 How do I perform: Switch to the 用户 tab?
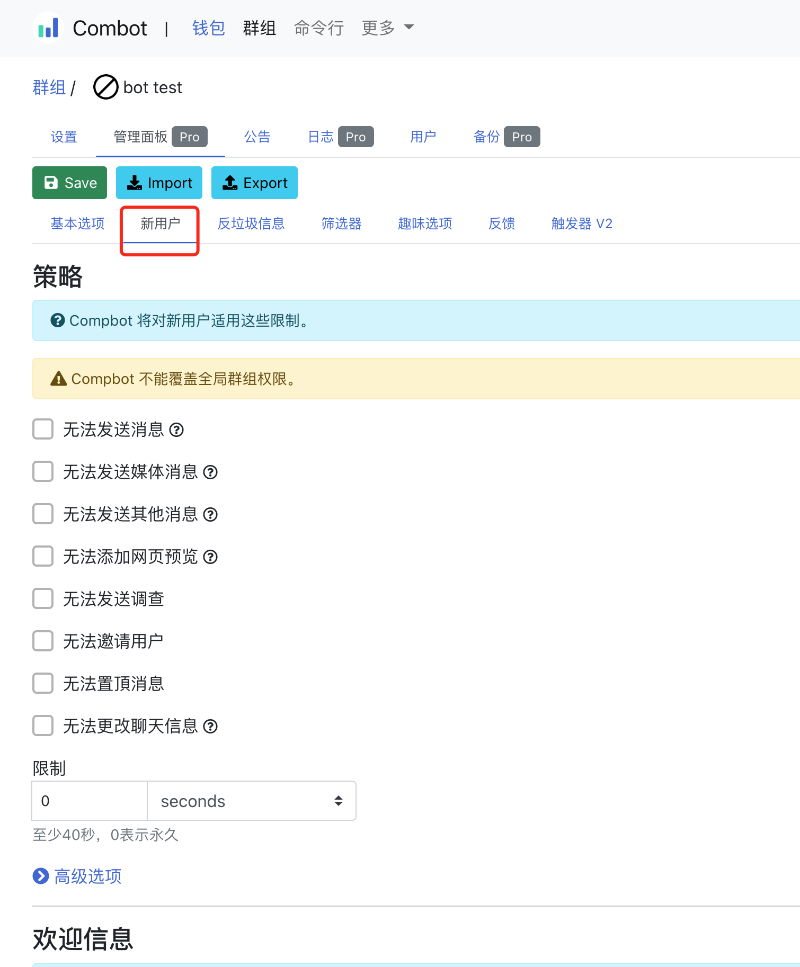click(423, 137)
